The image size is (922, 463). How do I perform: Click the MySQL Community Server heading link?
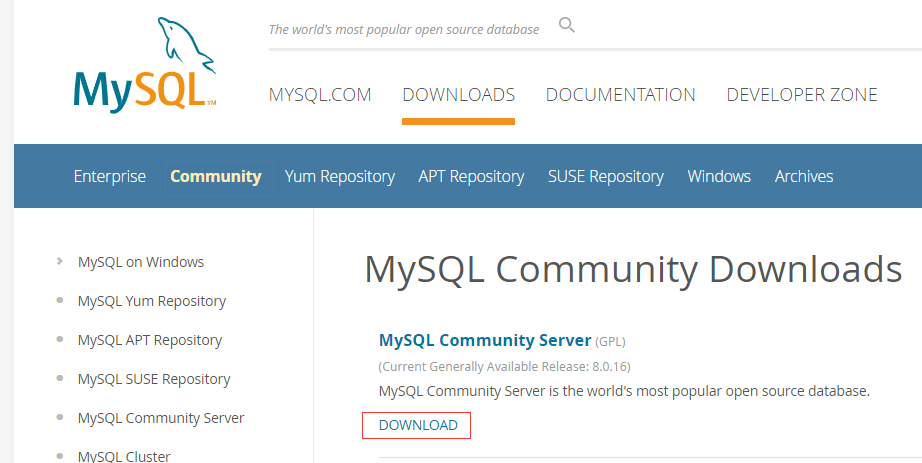485,340
